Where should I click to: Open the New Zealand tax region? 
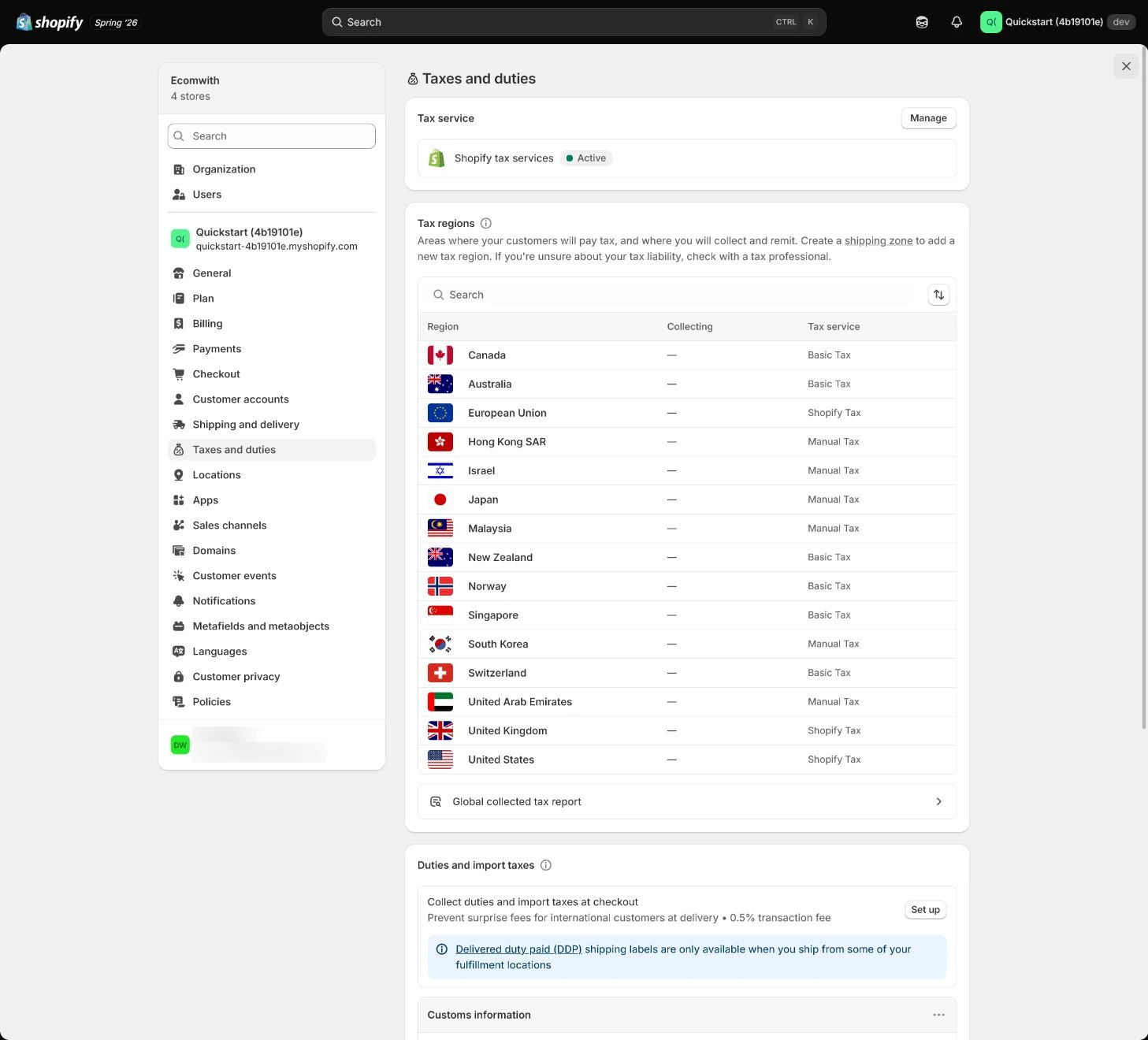tap(686, 558)
